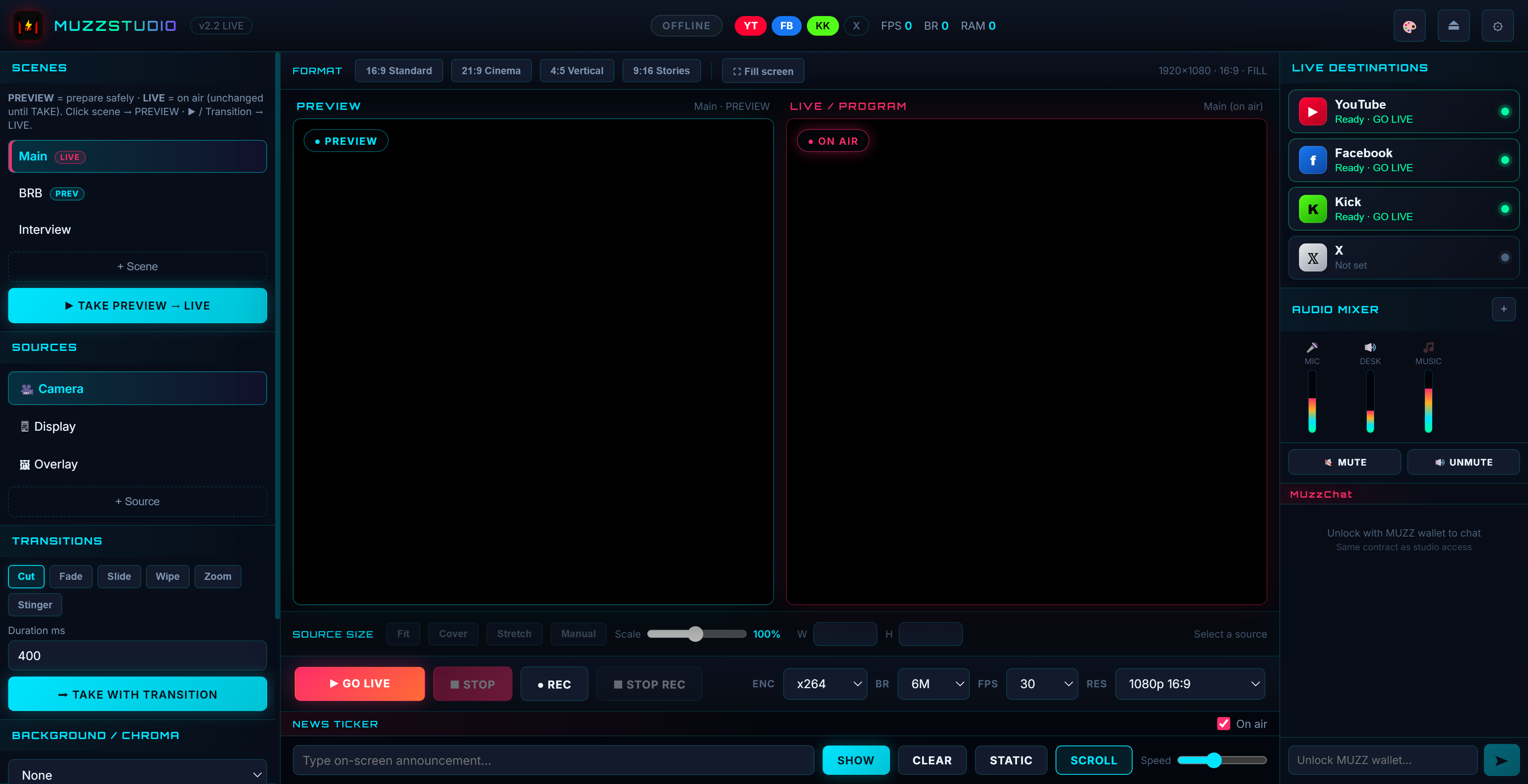The image size is (1528, 784).
Task: Click the Display source icon
Action: point(25,426)
